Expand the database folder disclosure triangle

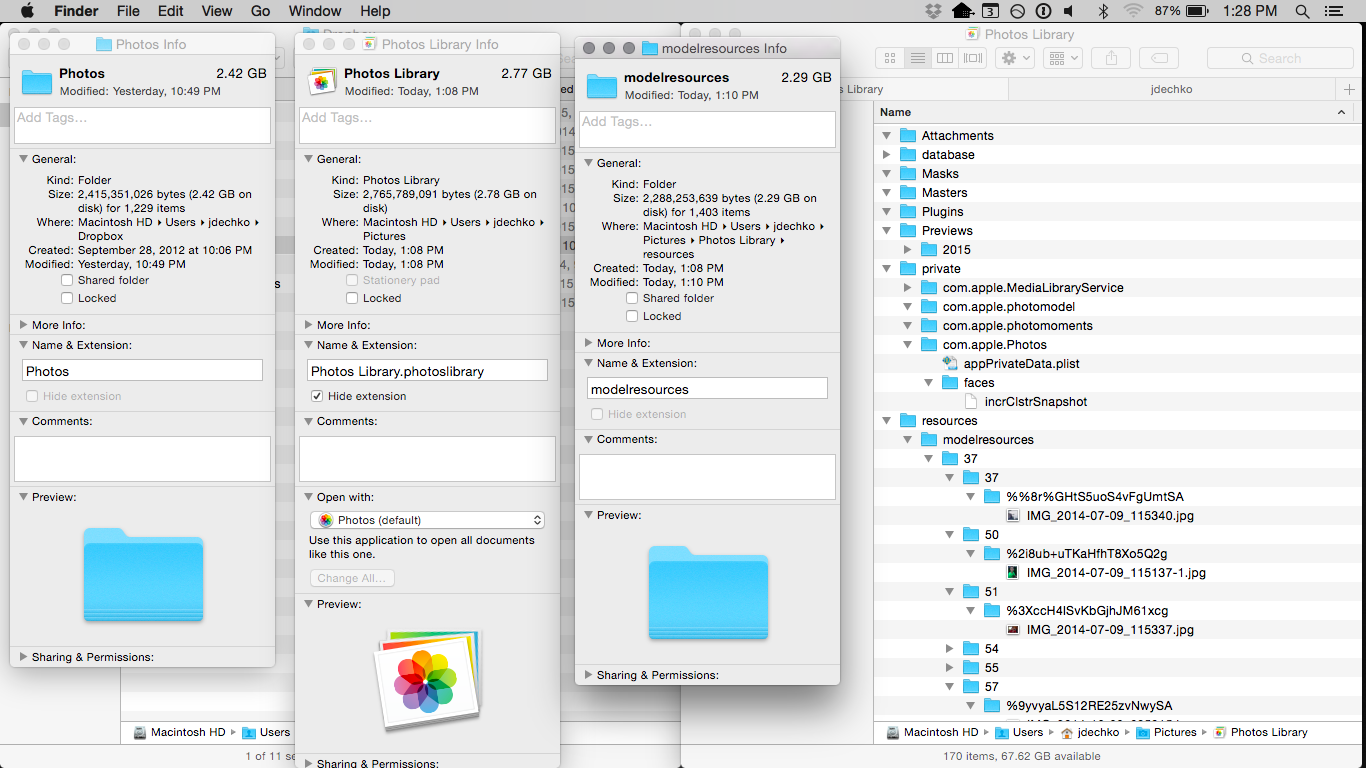click(886, 155)
